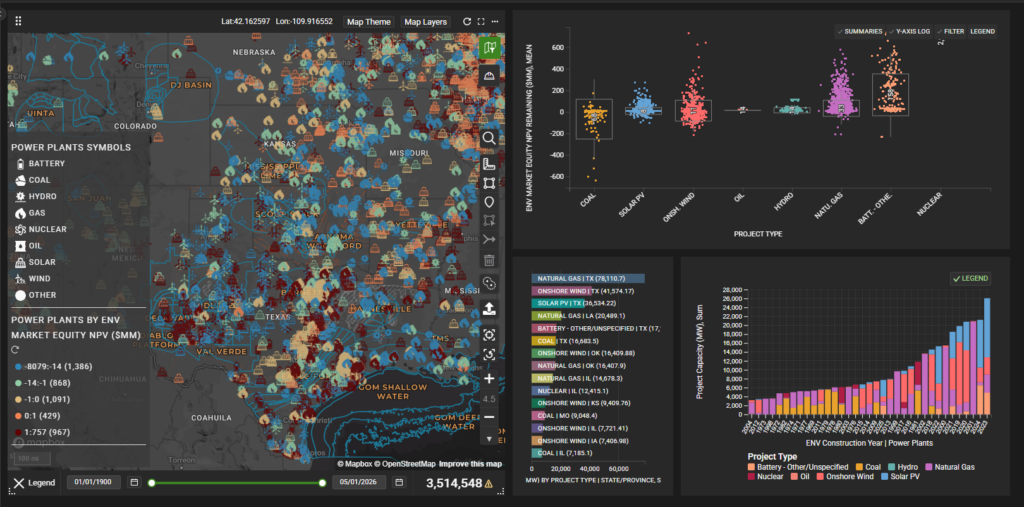Click the link chain icon on the map toolbar
The height and width of the screenshot is (507, 1024).
pos(490,284)
